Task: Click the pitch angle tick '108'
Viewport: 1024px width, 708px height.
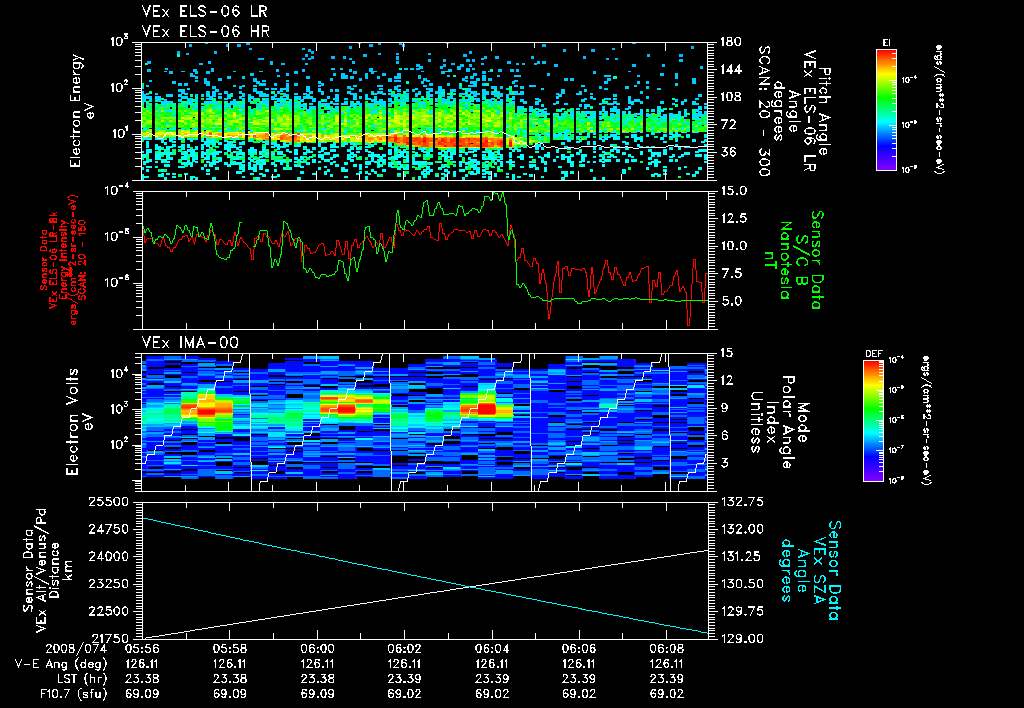Action: click(x=730, y=97)
